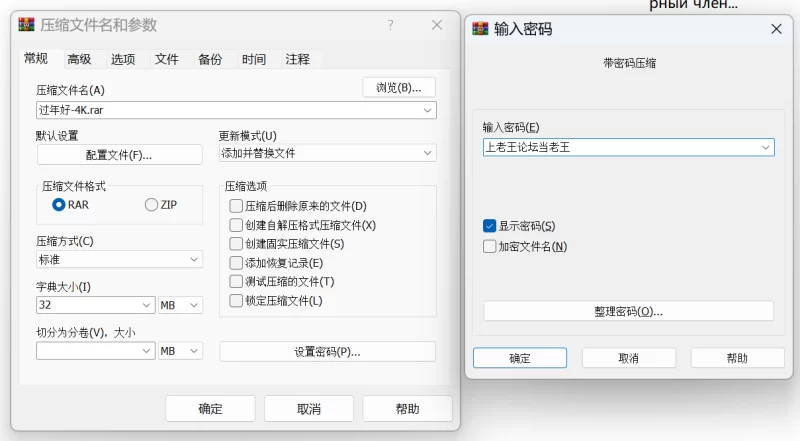Uncheck the 显示密码 checkbox
The height and width of the screenshot is (441, 800).
pos(490,226)
